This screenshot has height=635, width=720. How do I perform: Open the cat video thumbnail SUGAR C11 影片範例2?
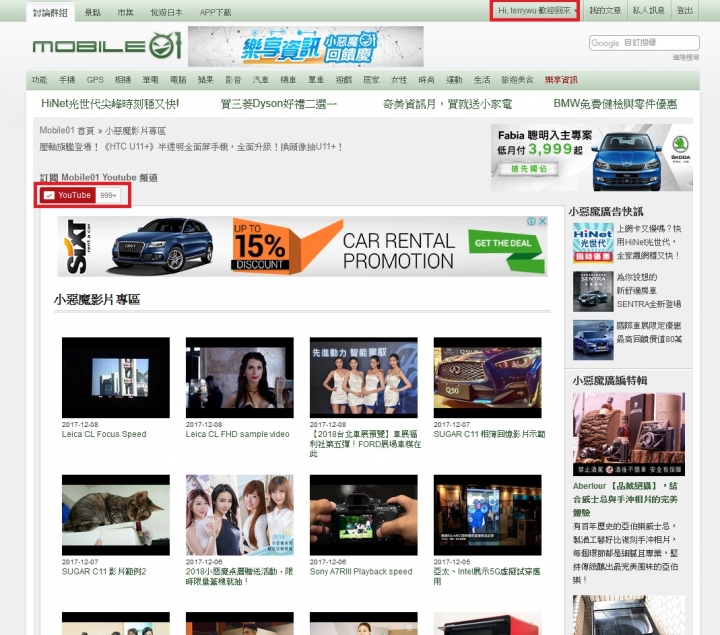click(116, 515)
